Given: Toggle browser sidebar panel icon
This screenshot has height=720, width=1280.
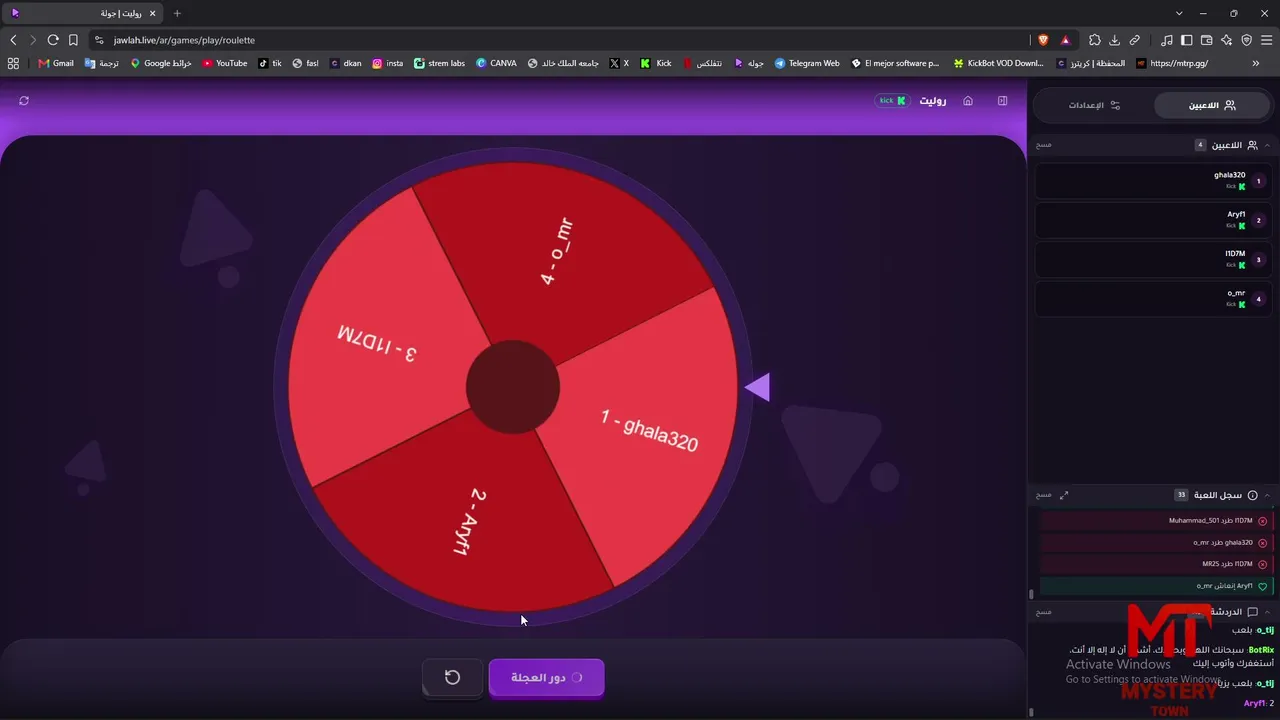Looking at the screenshot, I should (x=1187, y=40).
